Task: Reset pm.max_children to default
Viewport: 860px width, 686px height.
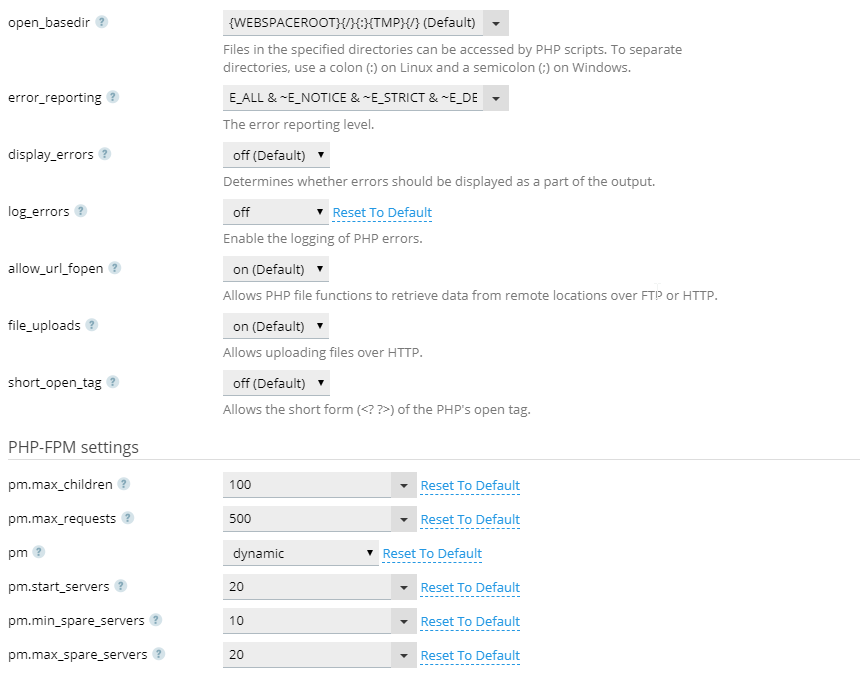Action: (x=470, y=486)
